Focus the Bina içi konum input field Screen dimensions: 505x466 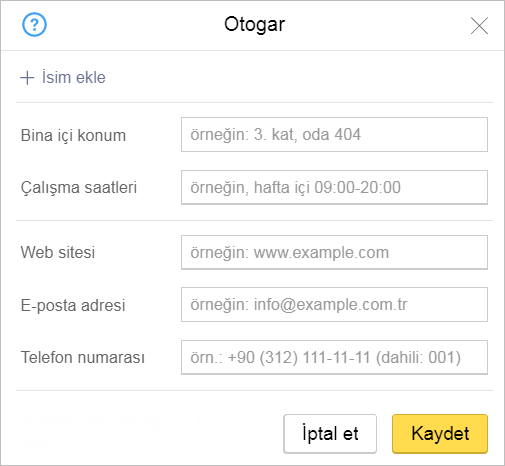point(334,134)
